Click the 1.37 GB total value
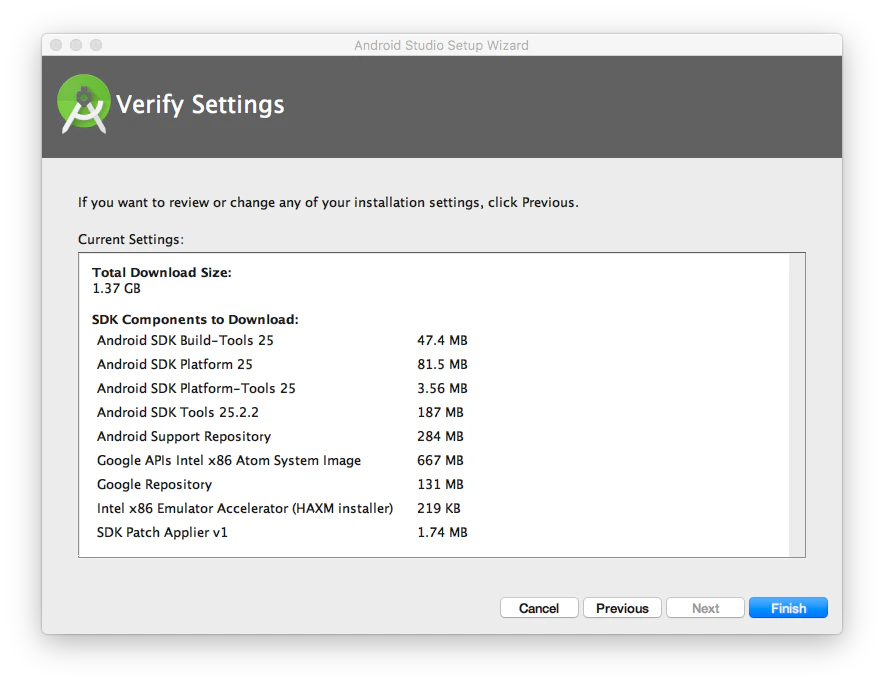884x684 pixels. [x=116, y=288]
